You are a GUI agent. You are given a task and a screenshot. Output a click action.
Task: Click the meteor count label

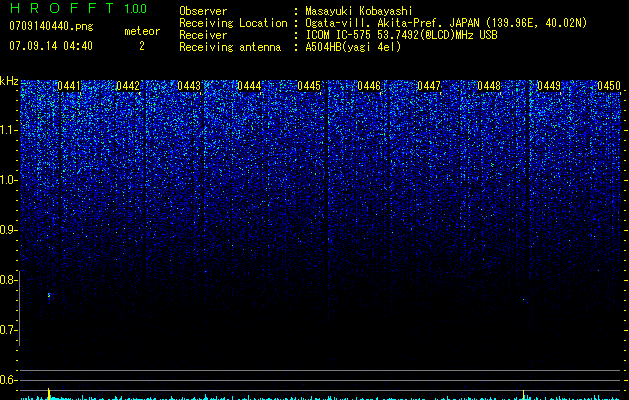[142, 31]
